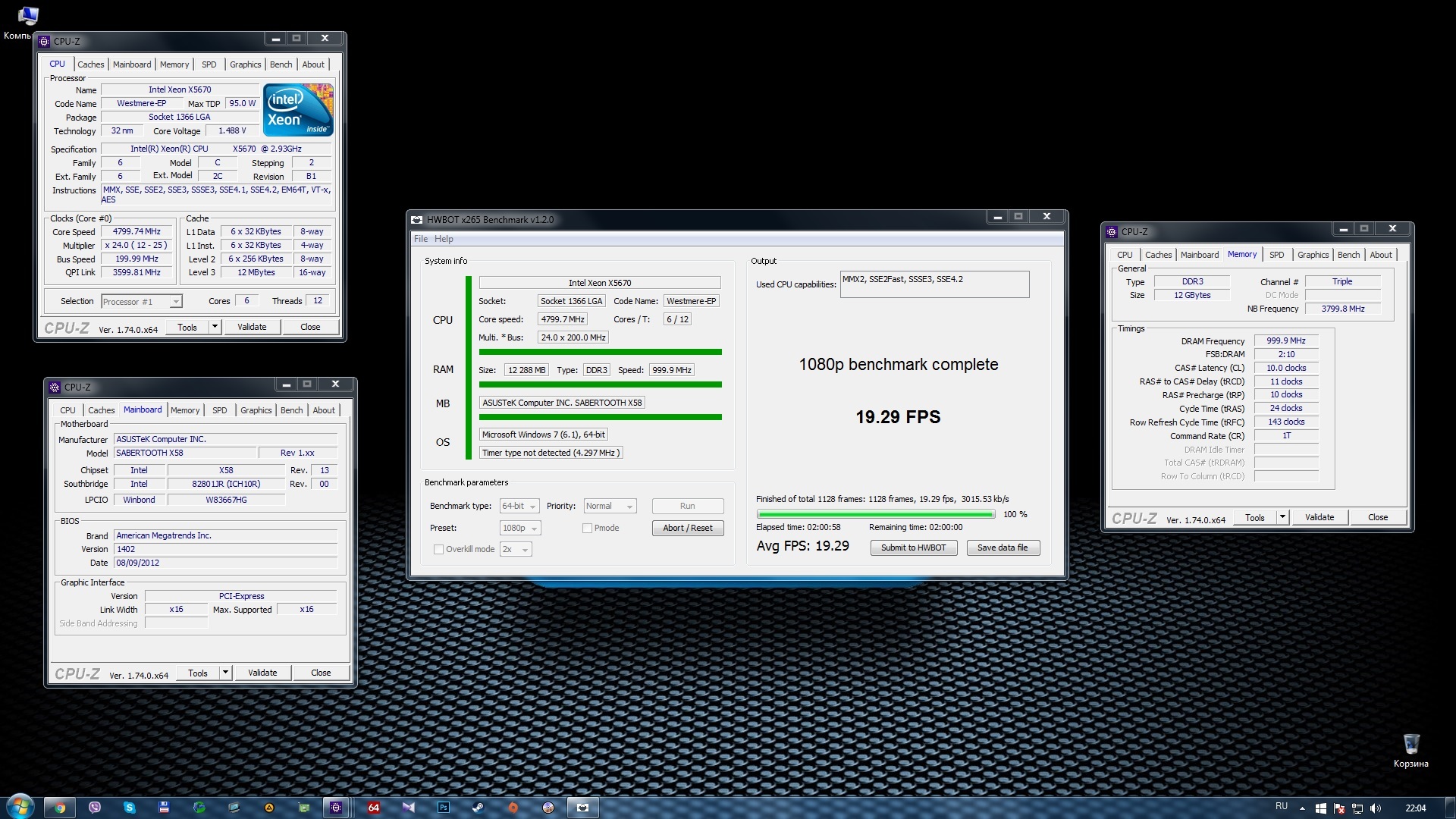Open Viber from the taskbar
1456x819 pixels.
95,808
